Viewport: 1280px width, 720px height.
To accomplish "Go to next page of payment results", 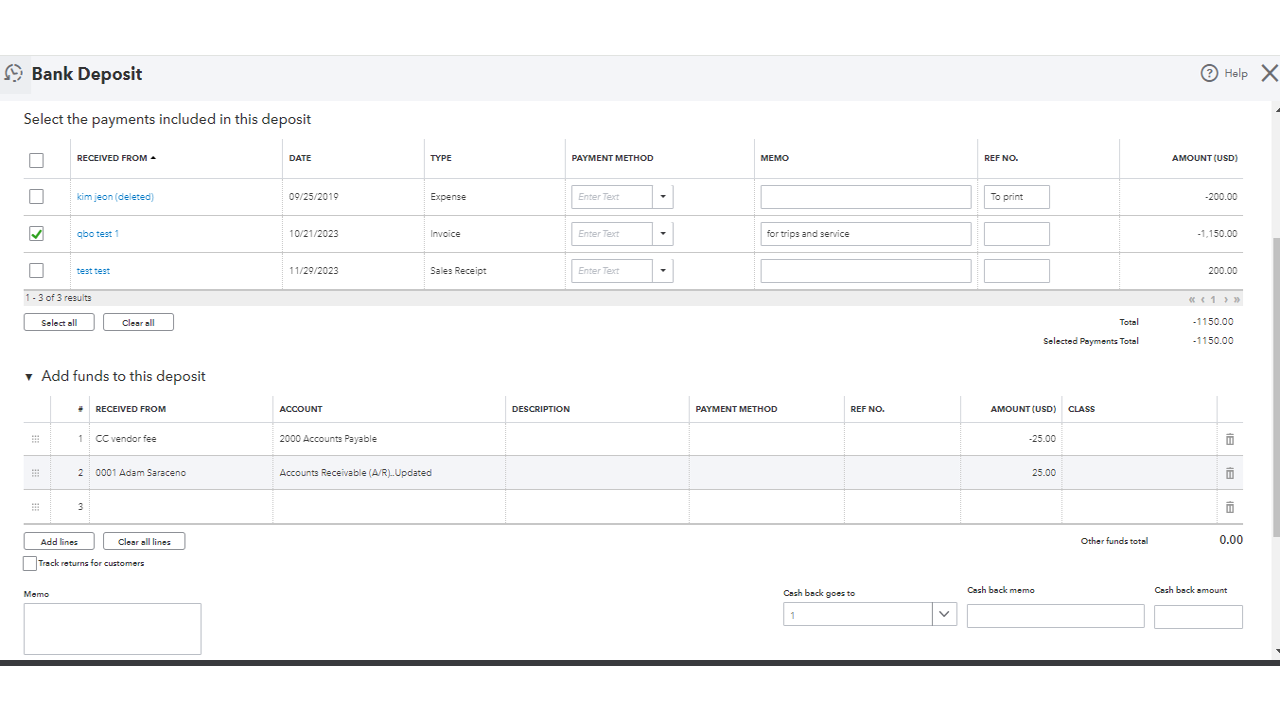I will coord(1226,299).
